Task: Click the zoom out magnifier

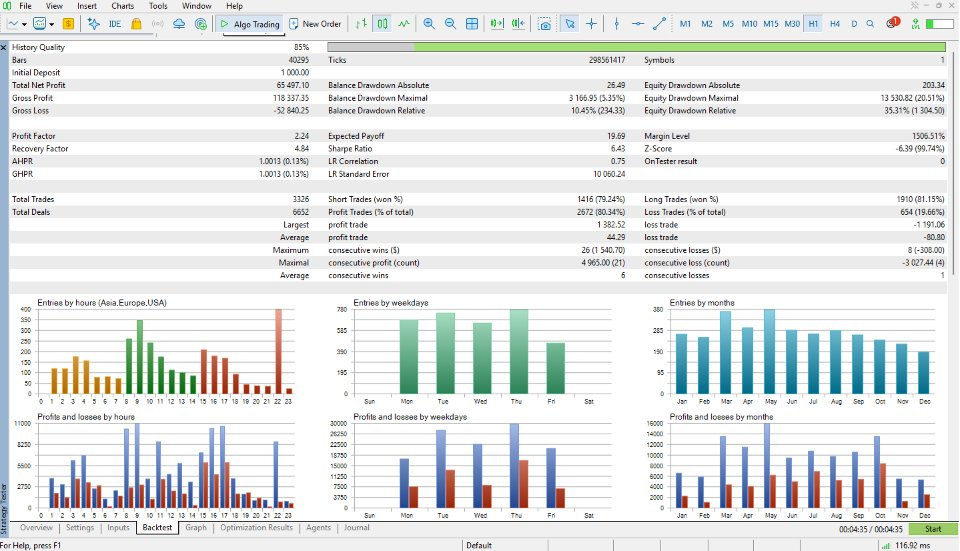Action: click(x=450, y=24)
